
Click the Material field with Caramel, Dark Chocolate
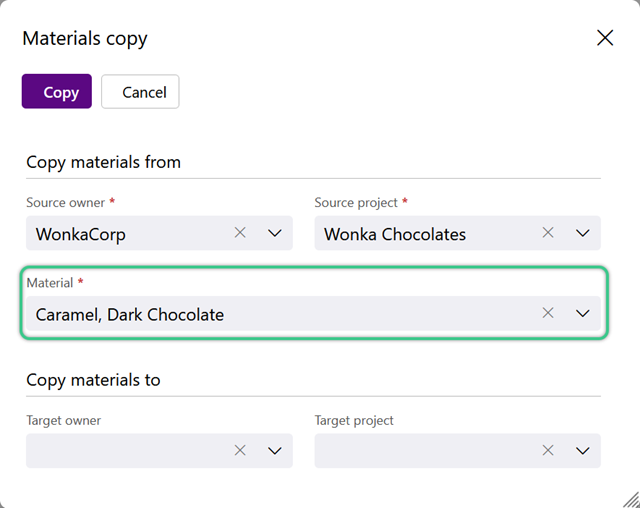click(313, 313)
